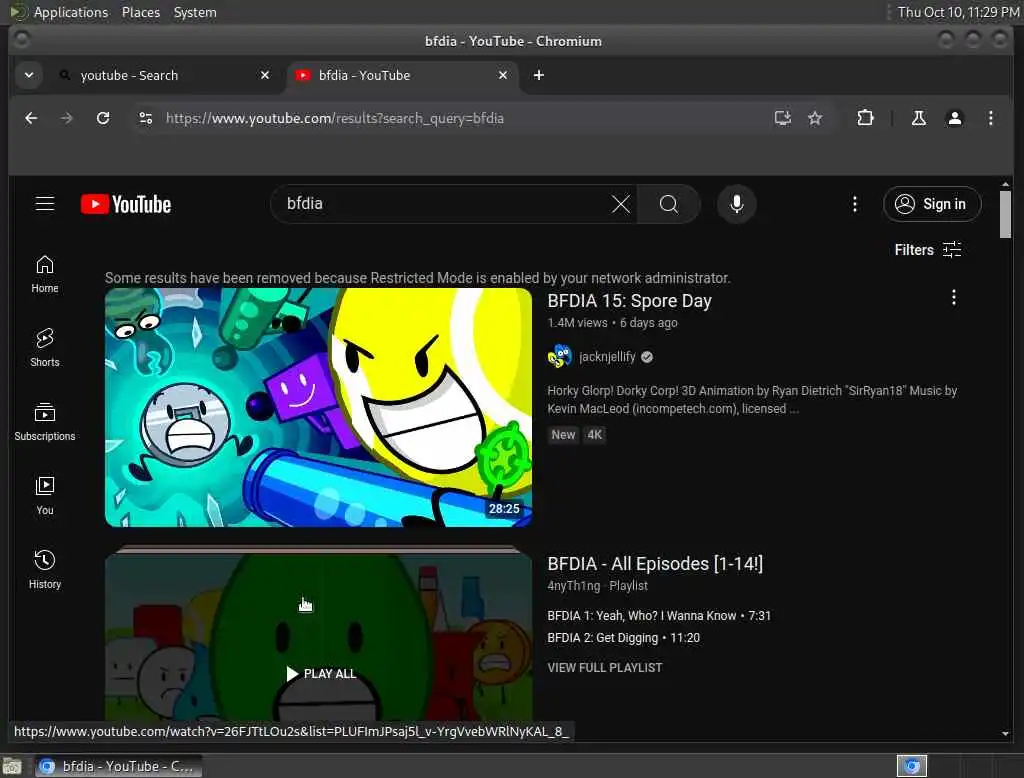
Task: Clear the bfdia search text
Action: click(x=620, y=204)
